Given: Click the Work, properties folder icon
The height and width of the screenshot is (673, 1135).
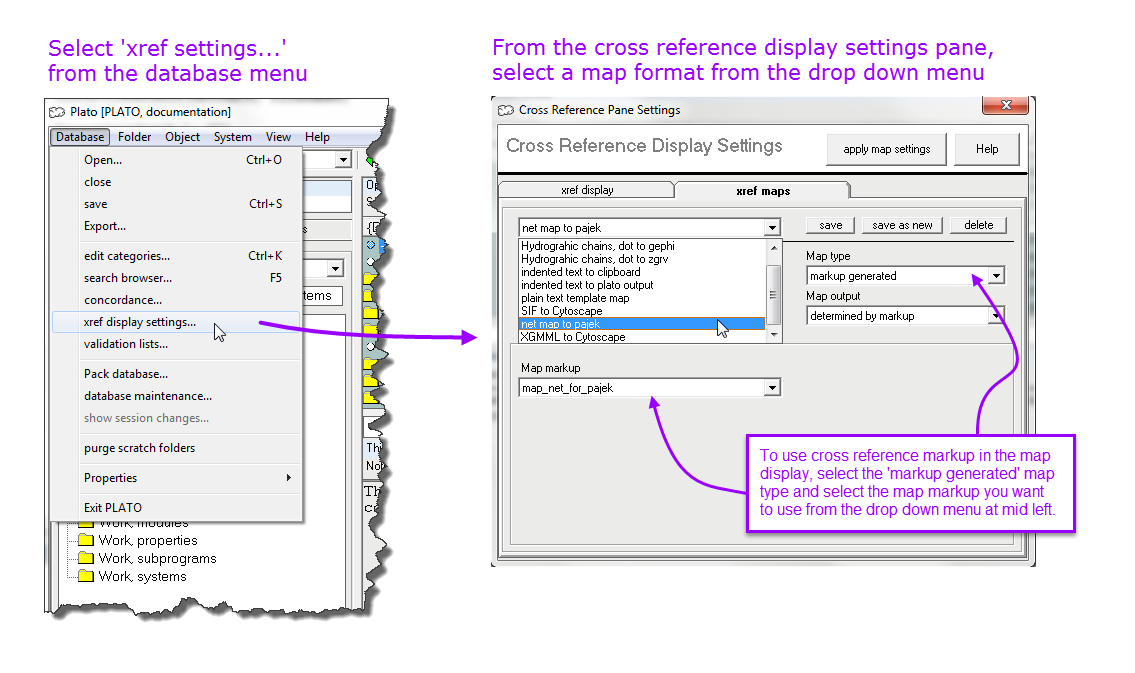Looking at the screenshot, I should click(86, 541).
